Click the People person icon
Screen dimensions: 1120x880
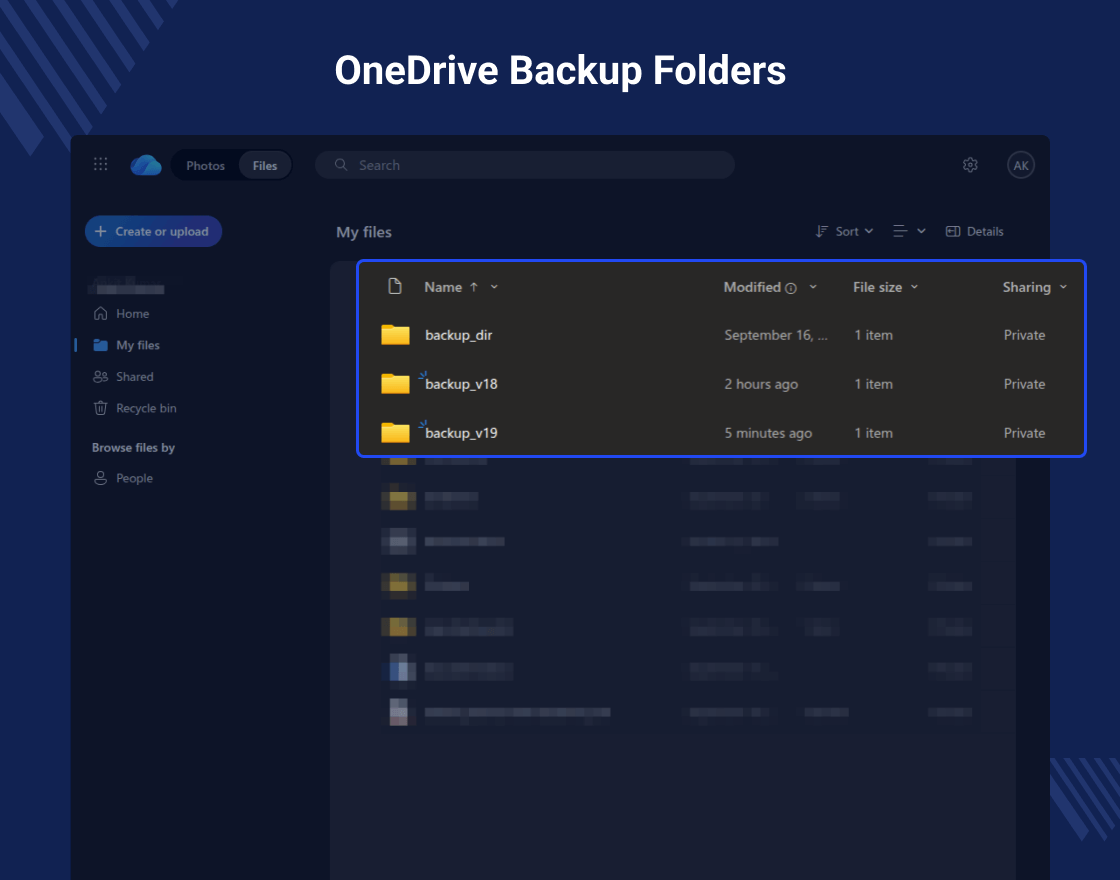pyautogui.click(x=101, y=478)
